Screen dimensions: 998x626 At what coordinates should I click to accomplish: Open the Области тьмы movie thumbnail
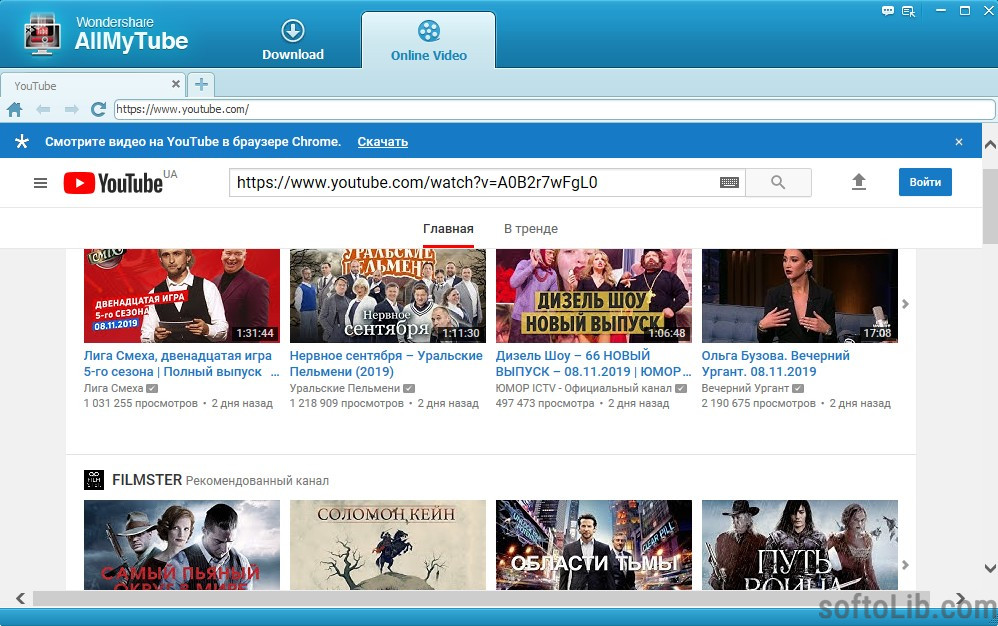(x=594, y=545)
